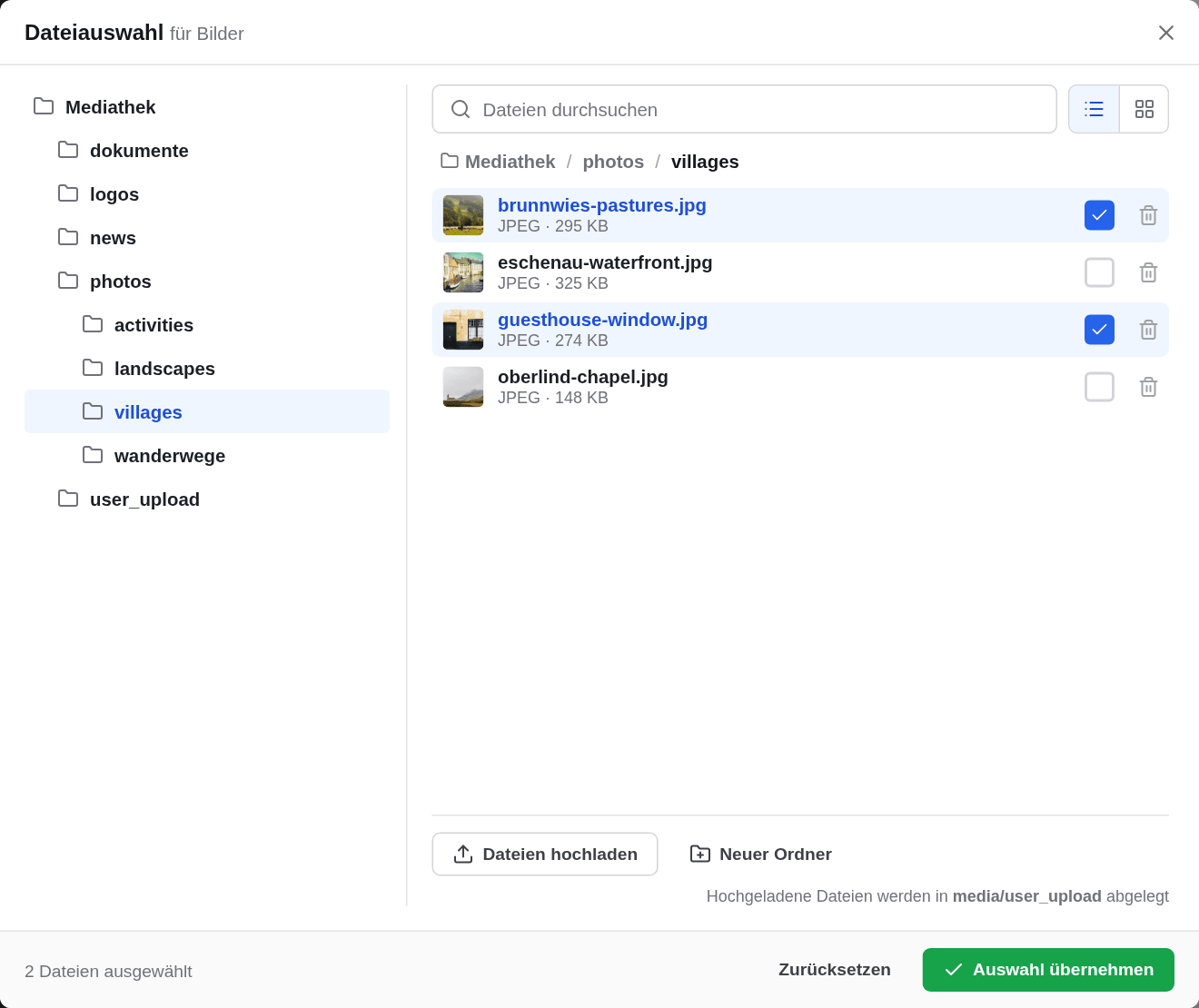Go to photos in breadcrumb
This screenshot has width=1199, height=1008.
613,162
